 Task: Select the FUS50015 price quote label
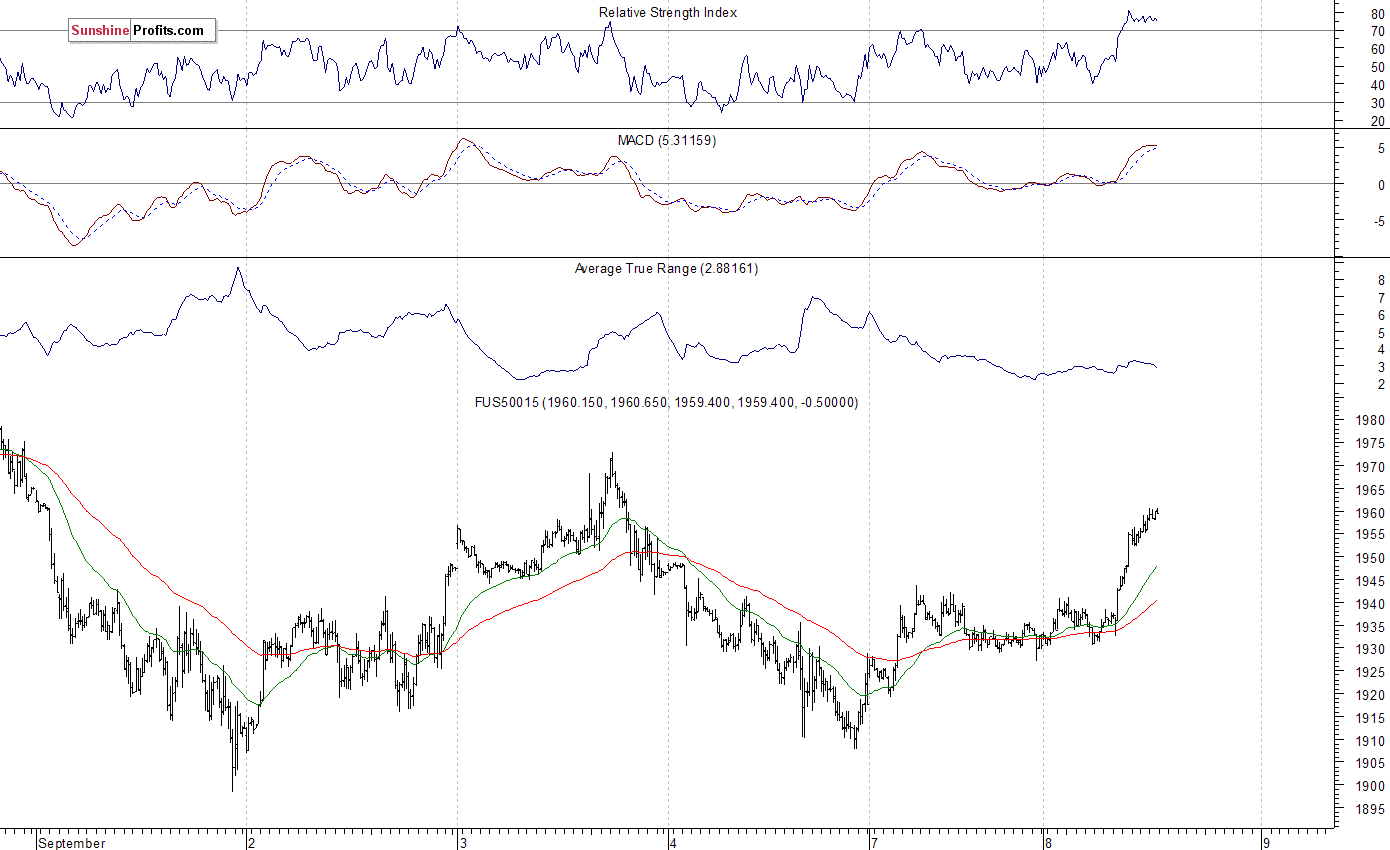click(x=666, y=402)
